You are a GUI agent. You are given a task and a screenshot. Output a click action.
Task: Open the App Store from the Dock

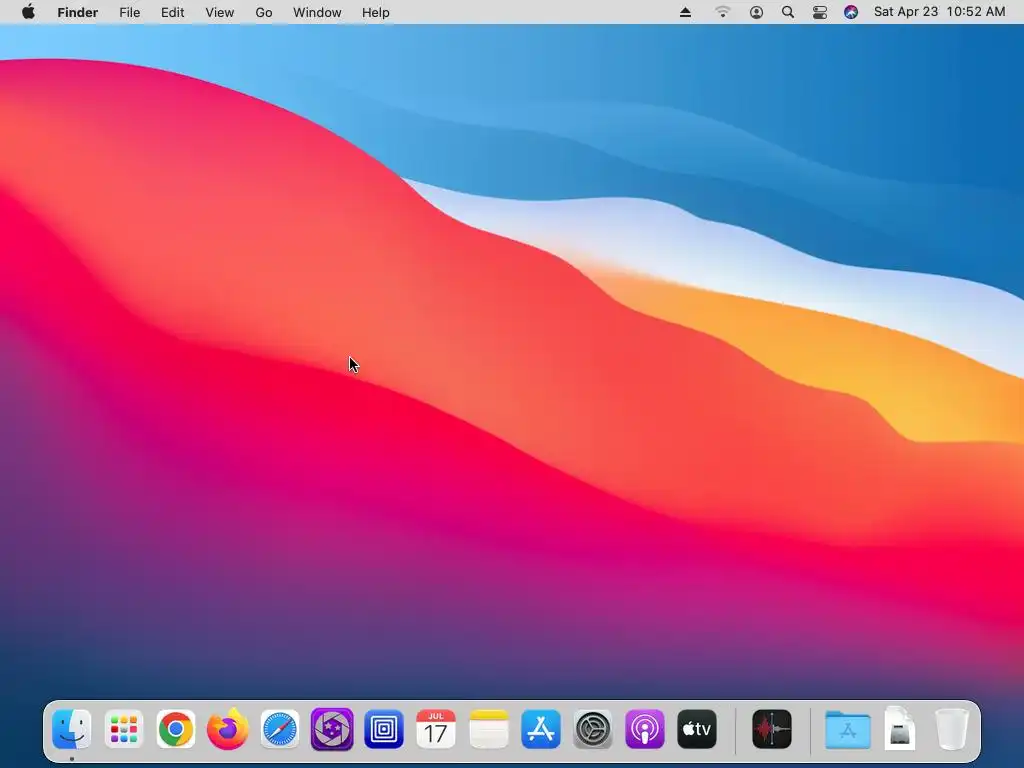click(x=541, y=729)
